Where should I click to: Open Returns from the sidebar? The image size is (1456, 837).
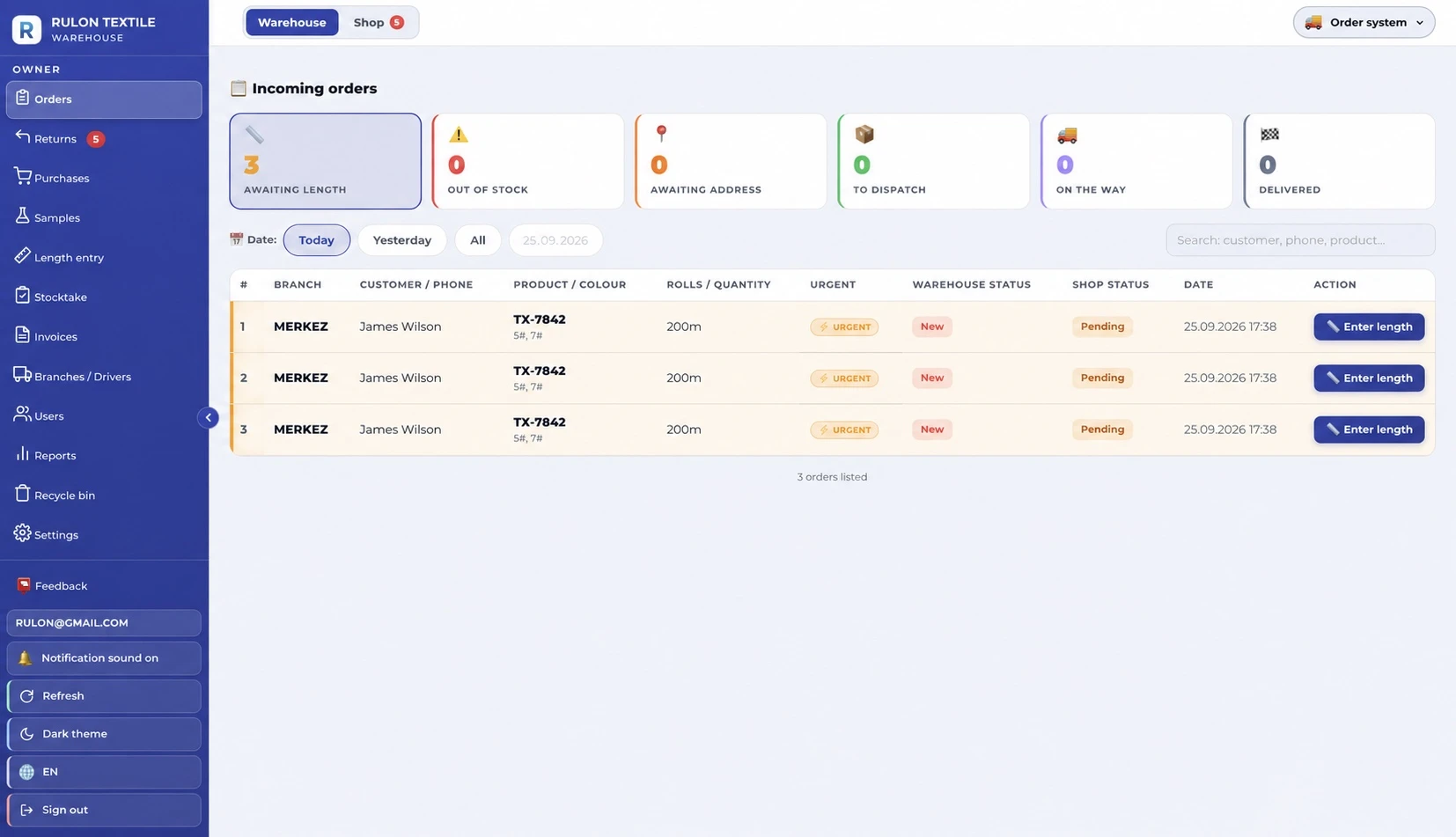click(104, 139)
